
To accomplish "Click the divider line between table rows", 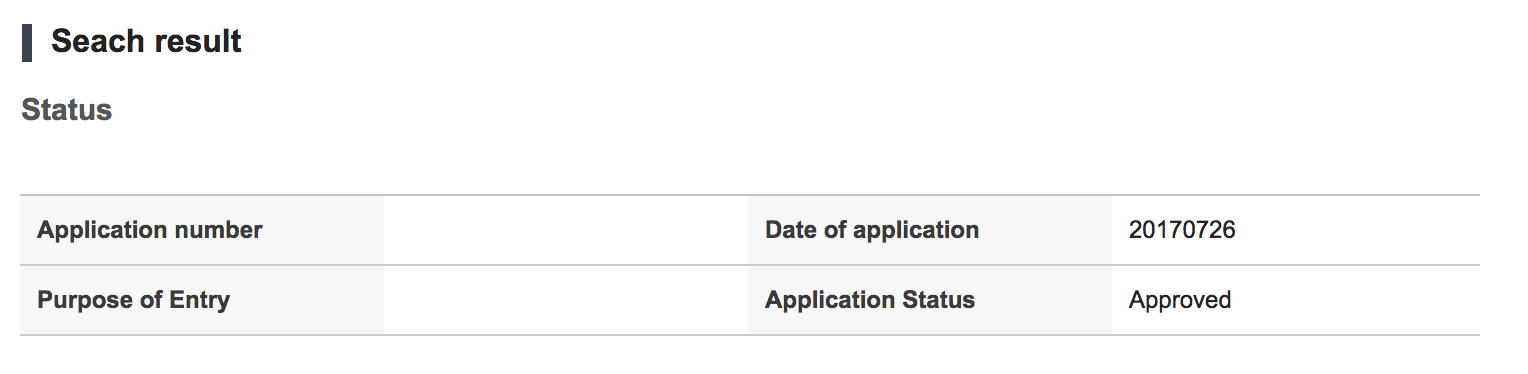I will pos(750,265).
